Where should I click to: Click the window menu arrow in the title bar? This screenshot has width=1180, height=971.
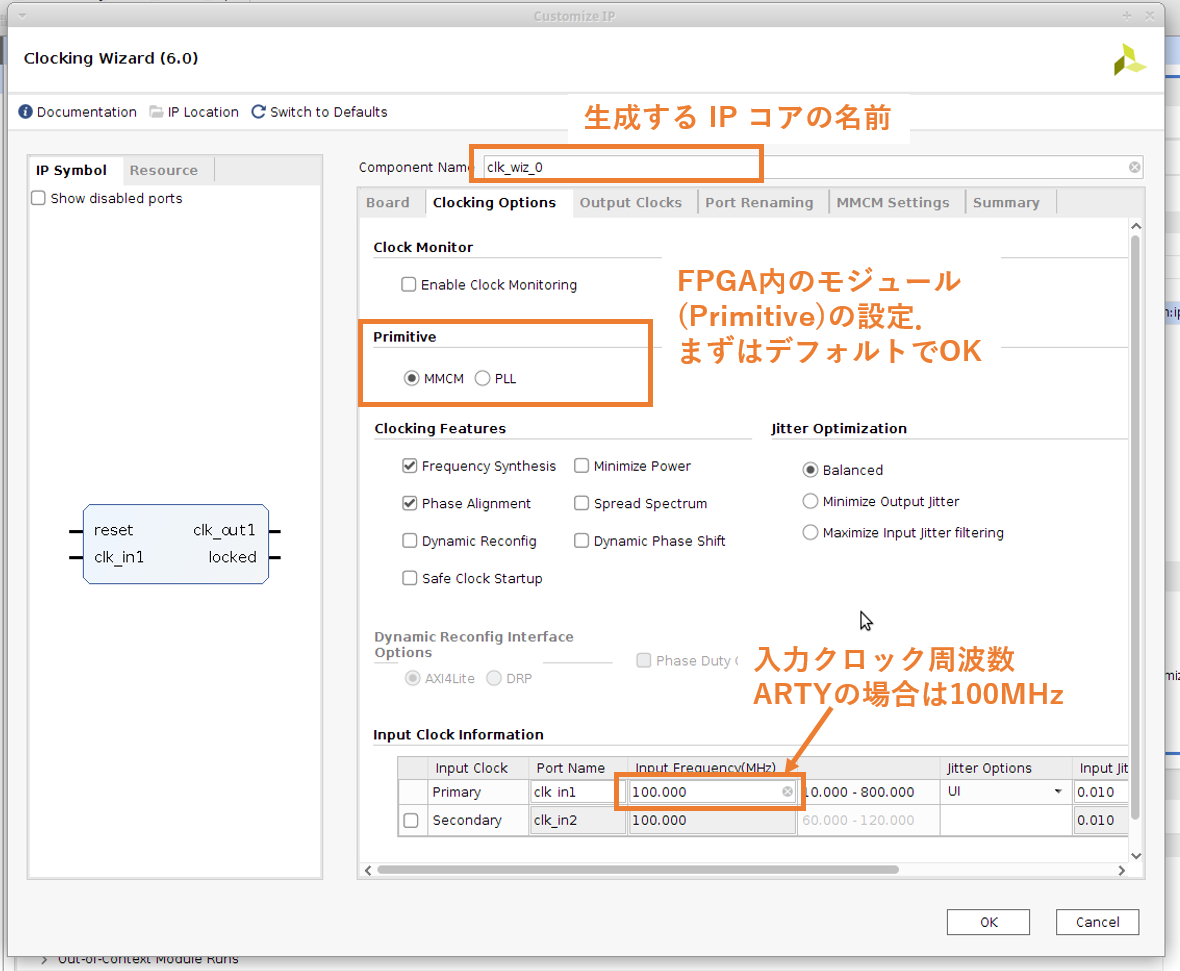coord(22,15)
